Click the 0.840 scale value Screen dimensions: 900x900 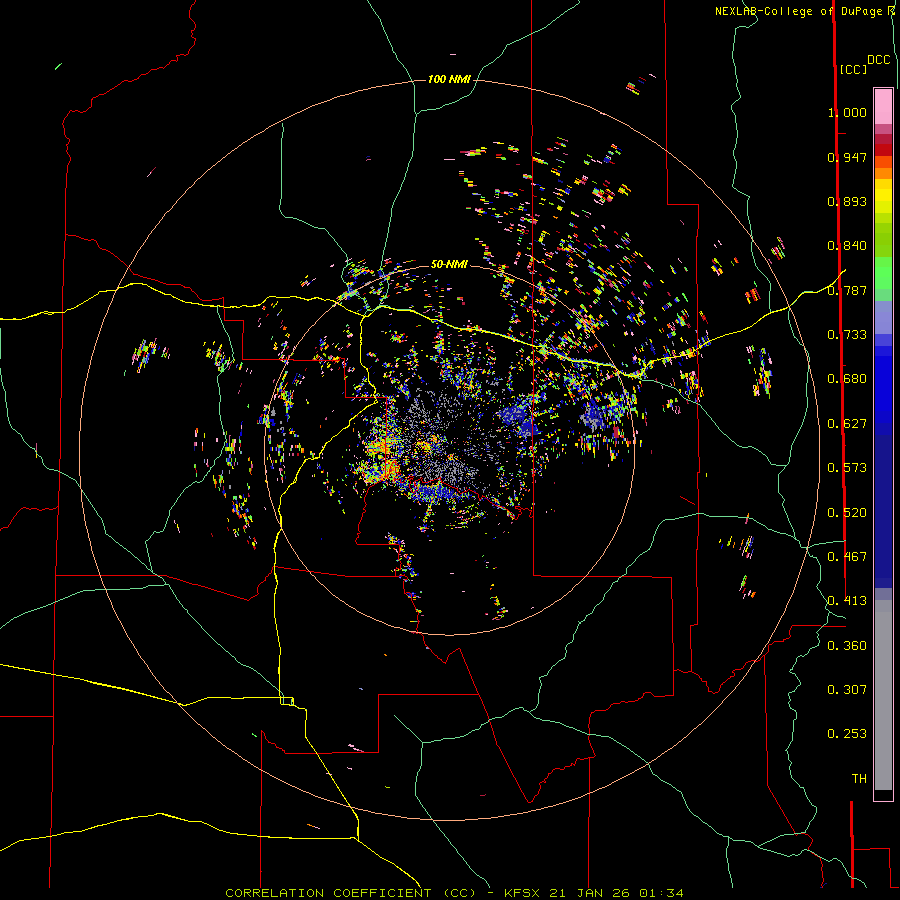[x=847, y=246]
